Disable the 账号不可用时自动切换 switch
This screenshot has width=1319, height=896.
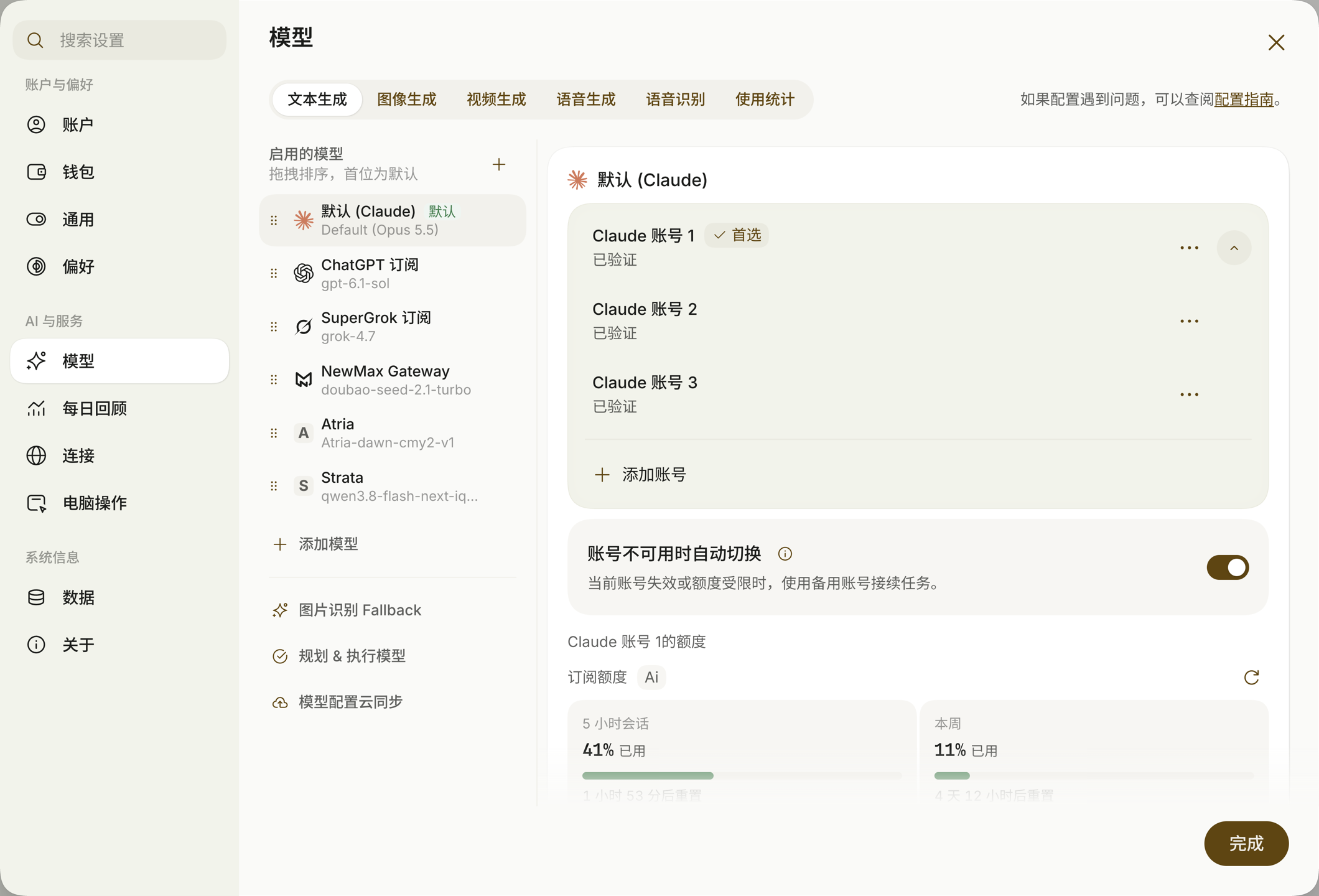[1228, 567]
